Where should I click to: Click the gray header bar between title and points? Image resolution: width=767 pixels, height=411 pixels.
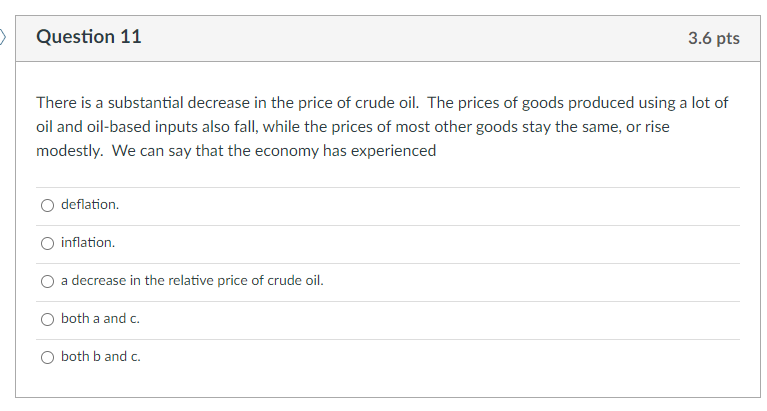(x=415, y=38)
